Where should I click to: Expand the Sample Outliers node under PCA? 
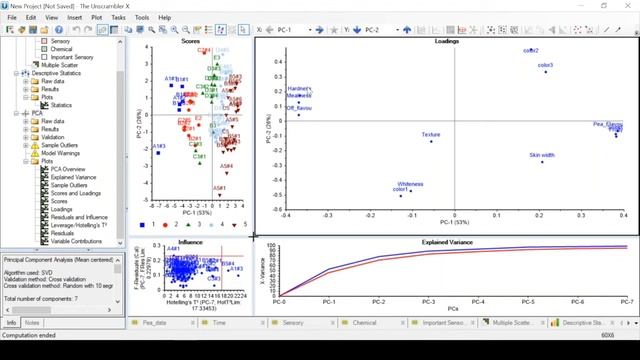(26, 145)
